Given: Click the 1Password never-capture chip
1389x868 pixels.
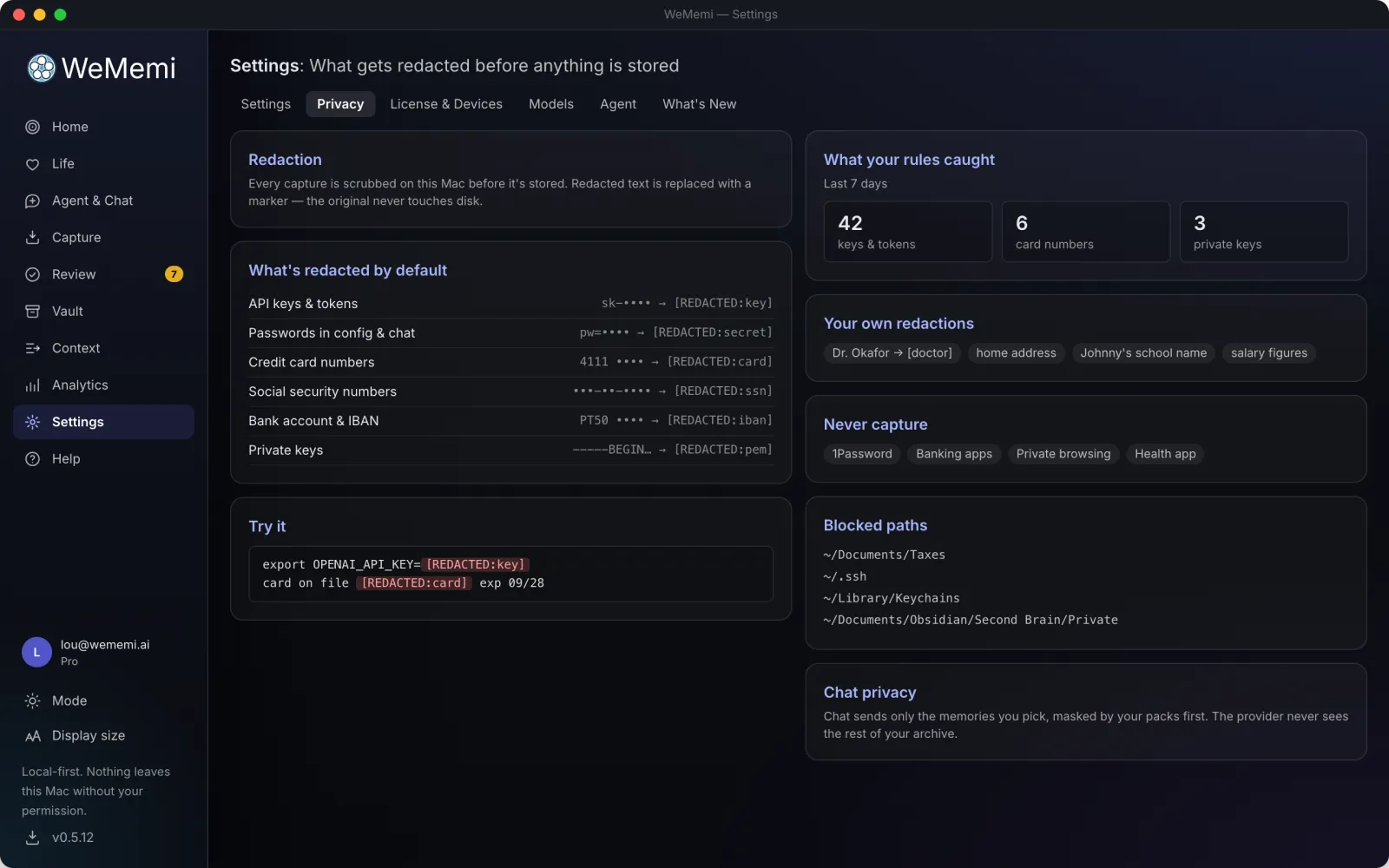Looking at the screenshot, I should coord(861,454).
